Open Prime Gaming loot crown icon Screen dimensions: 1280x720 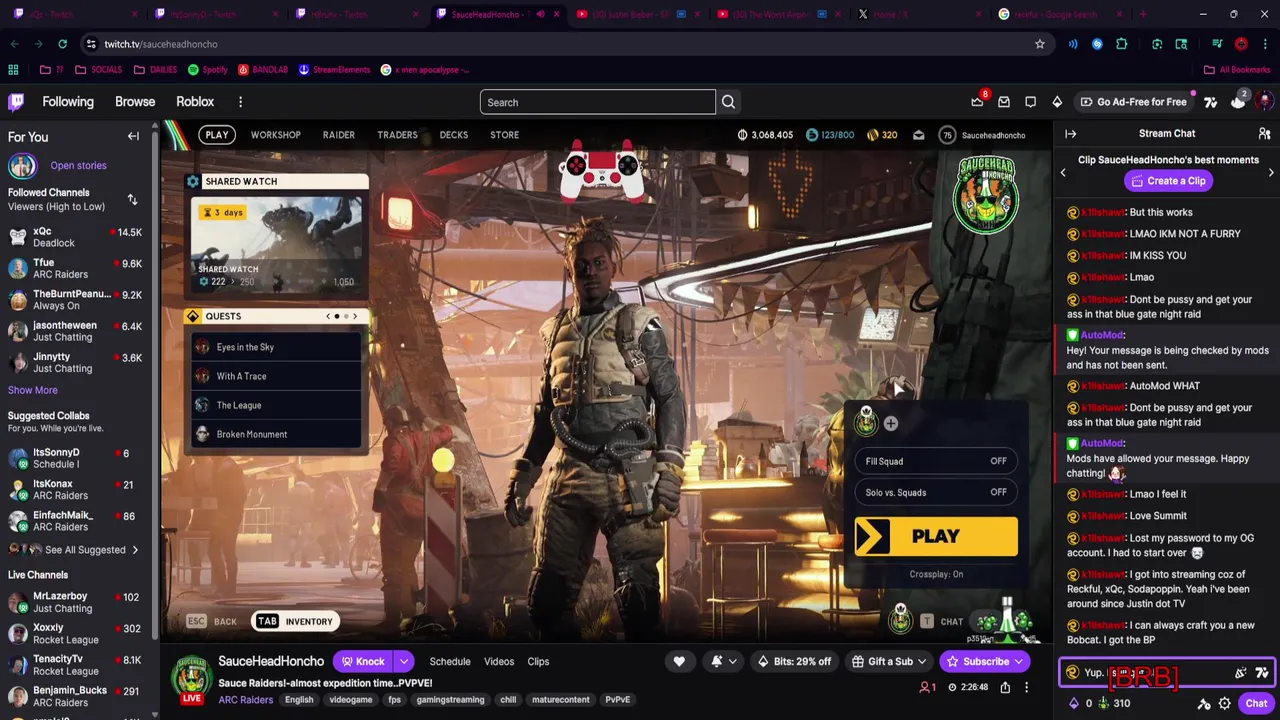click(x=977, y=102)
